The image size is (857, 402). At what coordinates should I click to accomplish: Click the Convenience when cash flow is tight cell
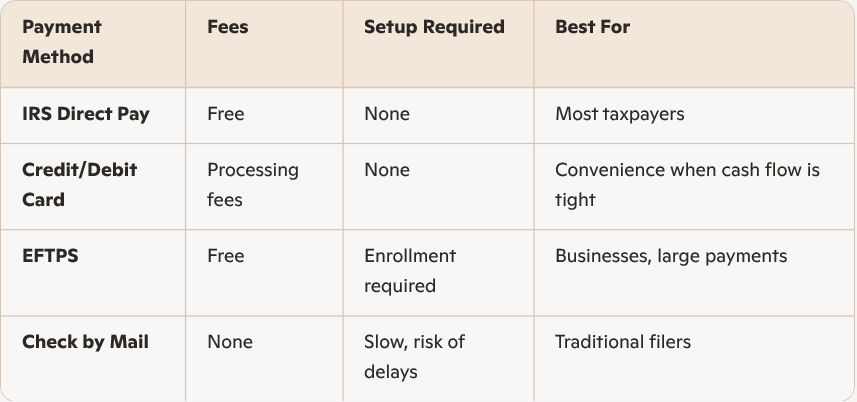687,185
